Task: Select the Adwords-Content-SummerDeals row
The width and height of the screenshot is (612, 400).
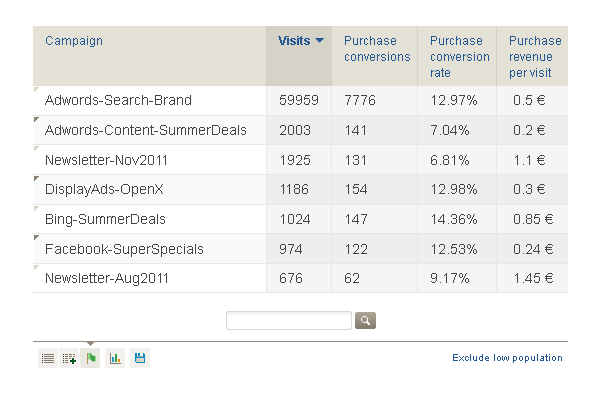Action: pyautogui.click(x=145, y=131)
